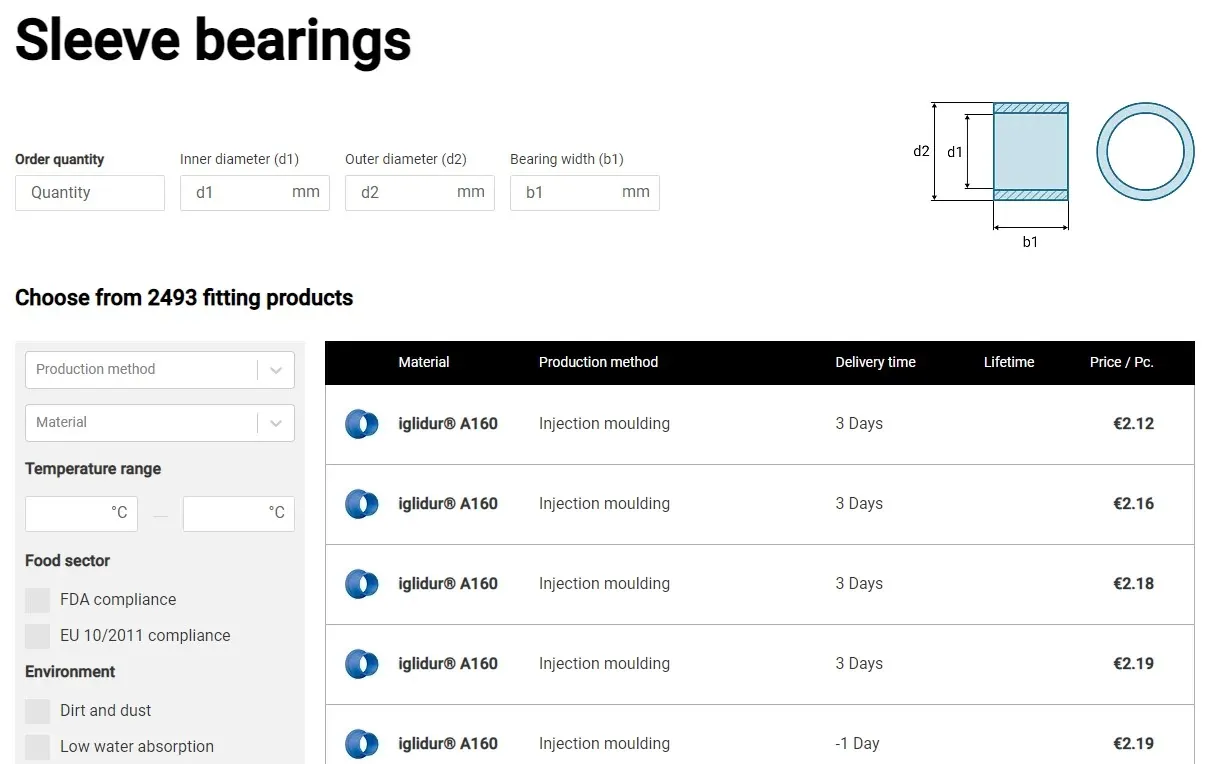The image size is (1213, 764).
Task: Expand the Material filter dropdown
Action: click(x=160, y=423)
